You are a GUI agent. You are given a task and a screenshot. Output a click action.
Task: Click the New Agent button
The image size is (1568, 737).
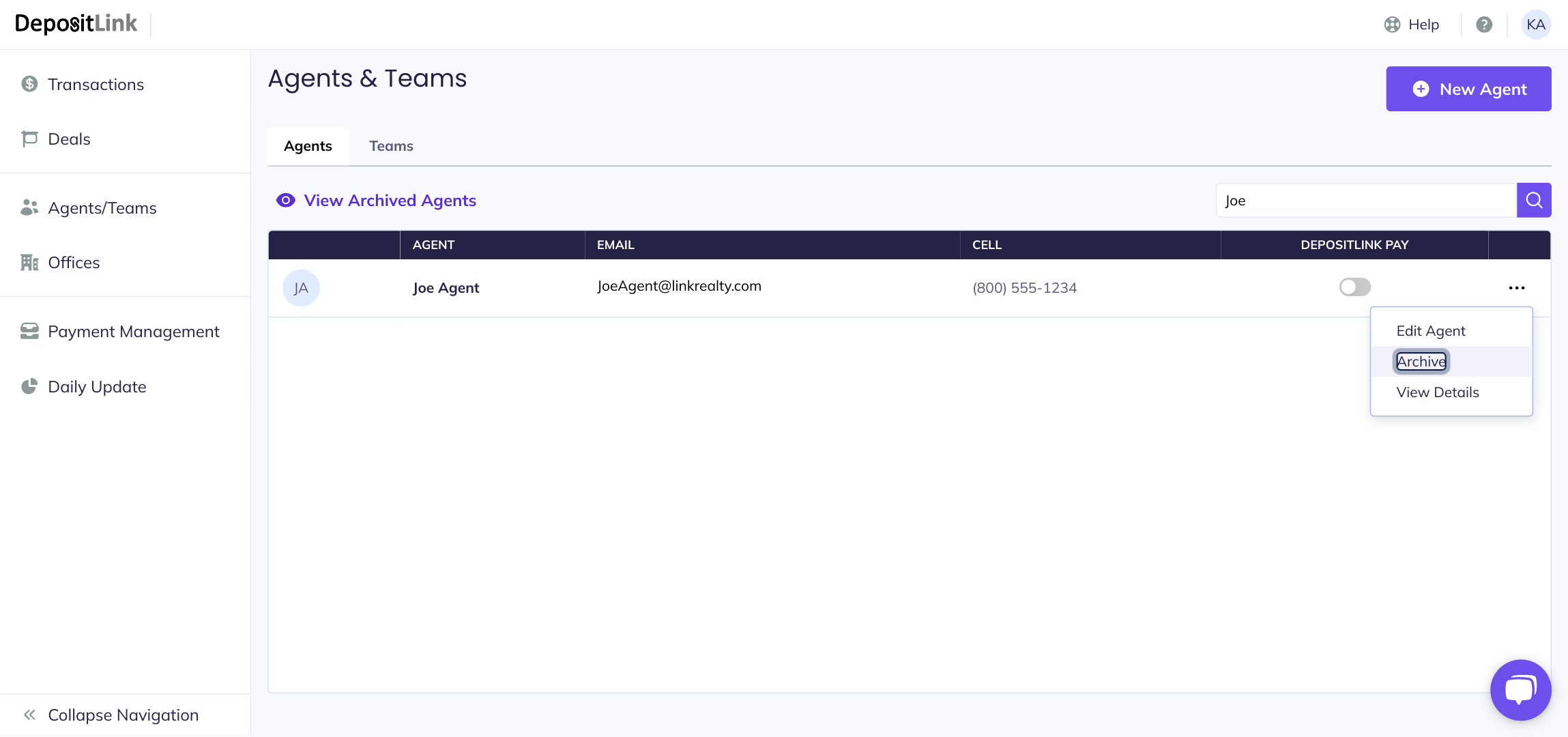click(1468, 89)
